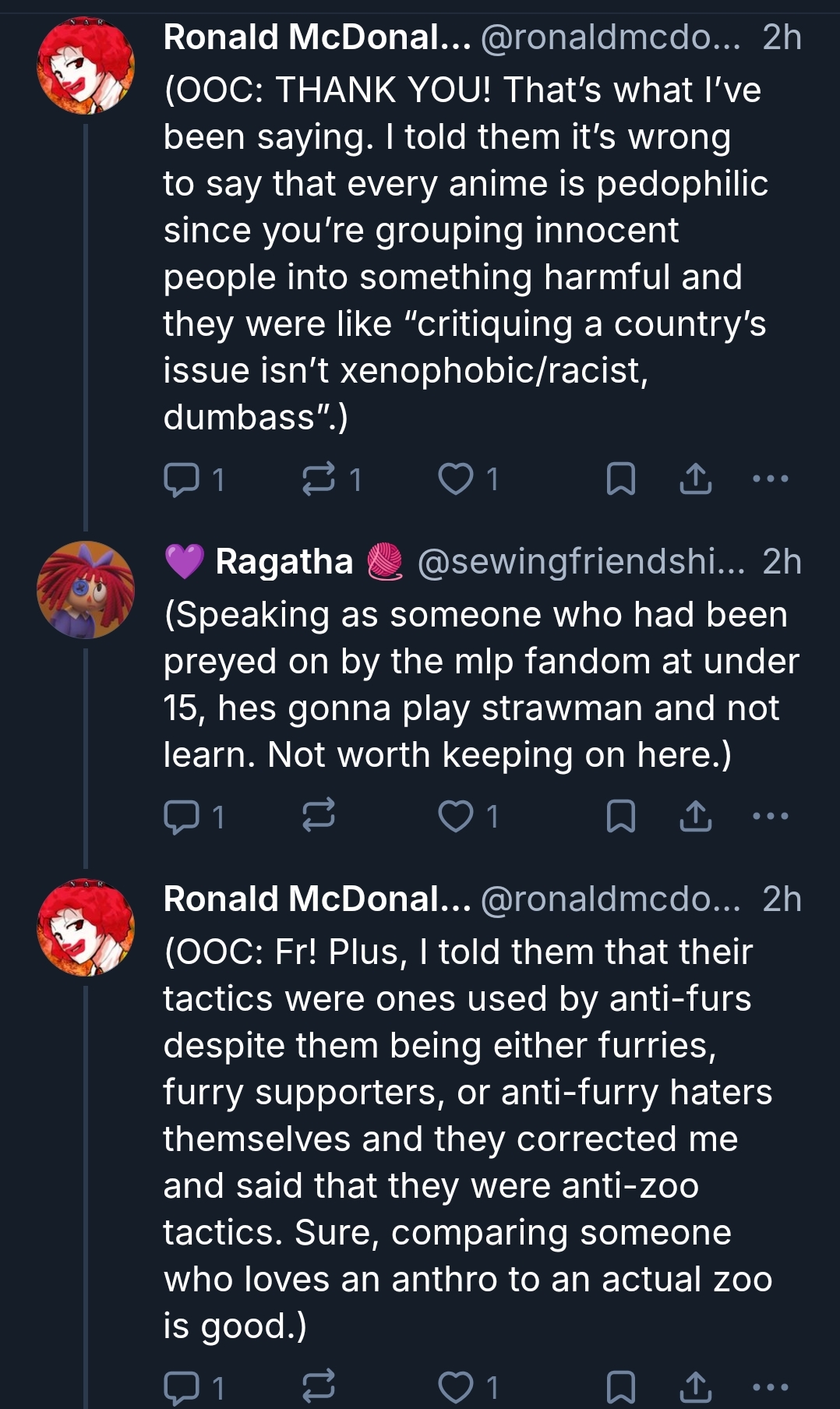Repost Ronald's post about anime
Image resolution: width=840 pixels, height=1409 pixels.
pos(319,479)
